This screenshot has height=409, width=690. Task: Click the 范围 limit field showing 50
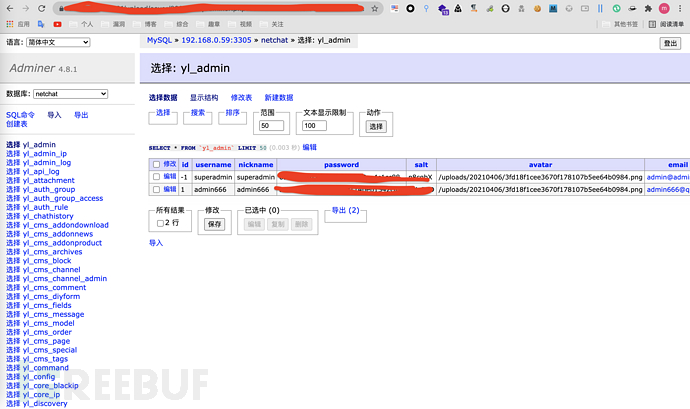pos(271,125)
